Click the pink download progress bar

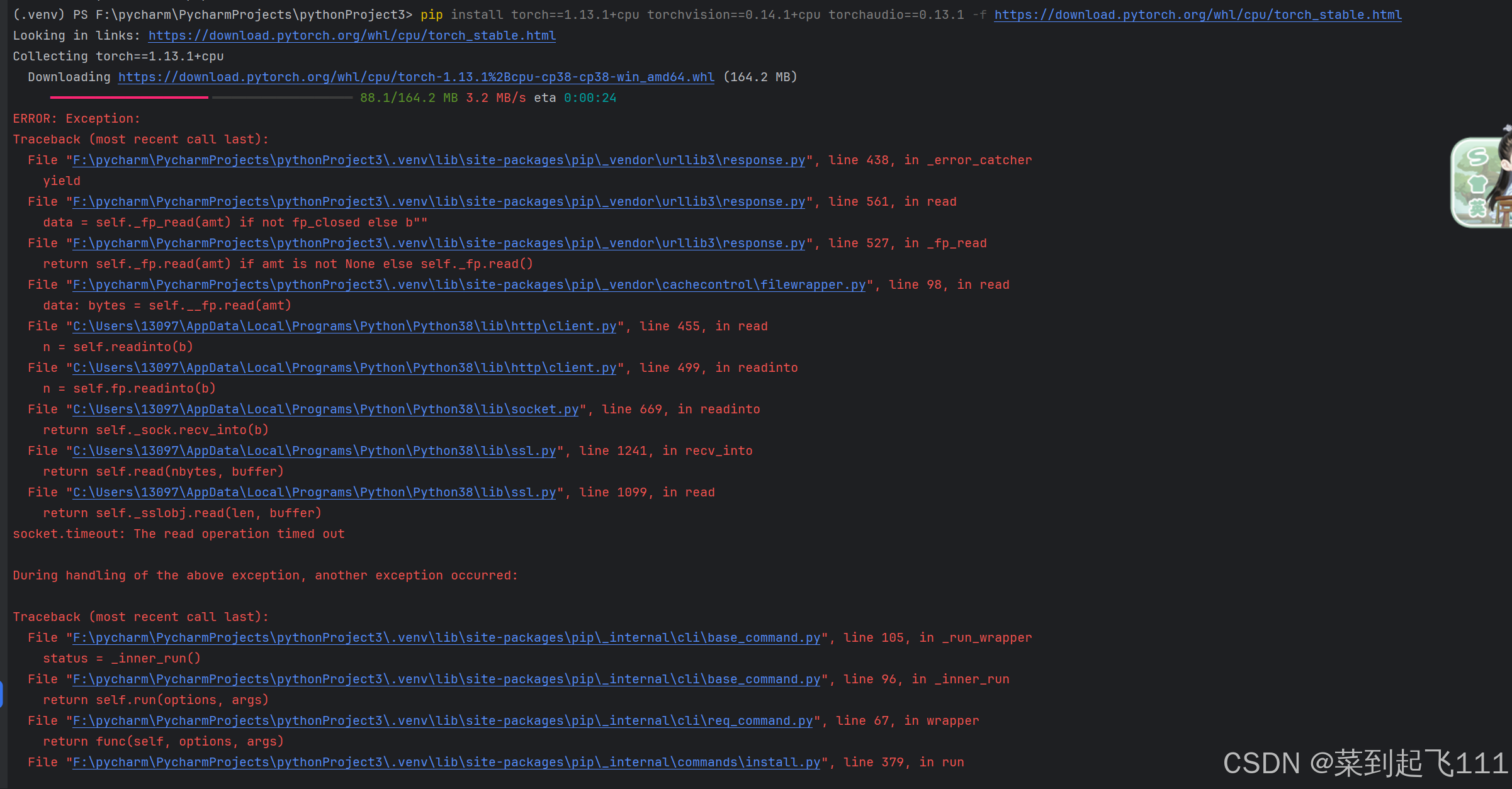(x=129, y=98)
